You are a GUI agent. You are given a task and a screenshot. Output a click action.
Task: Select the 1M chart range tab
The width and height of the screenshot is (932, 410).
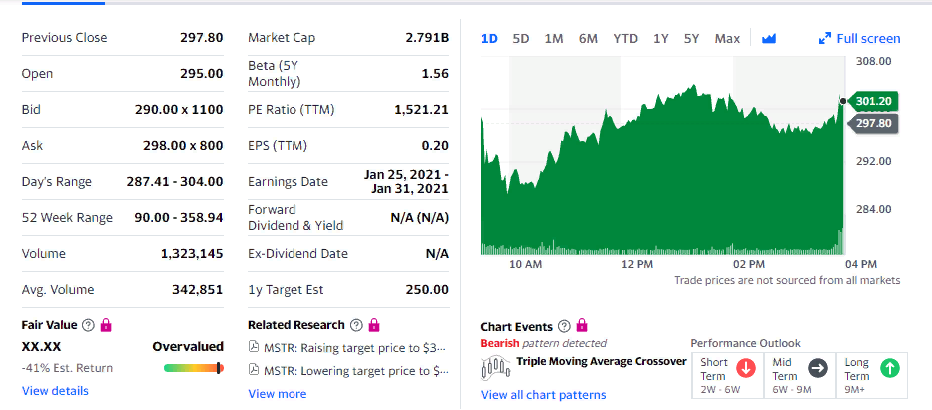[554, 39]
